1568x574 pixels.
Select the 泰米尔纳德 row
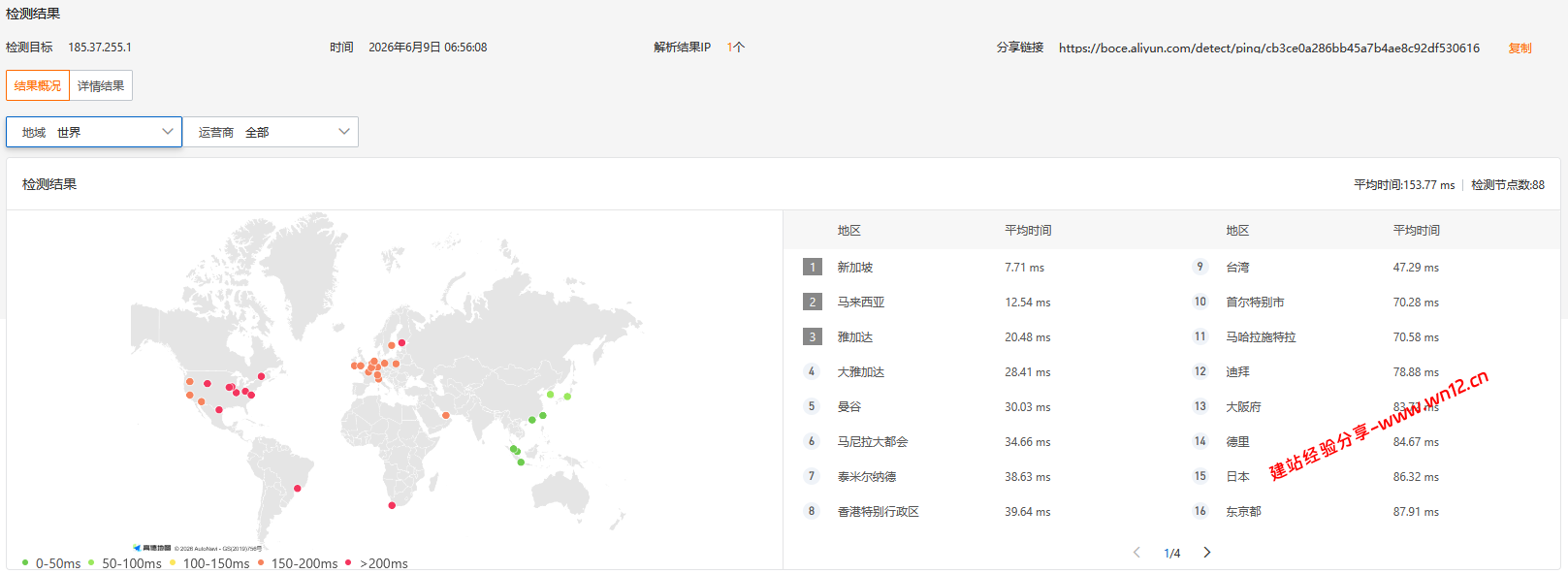click(977, 476)
